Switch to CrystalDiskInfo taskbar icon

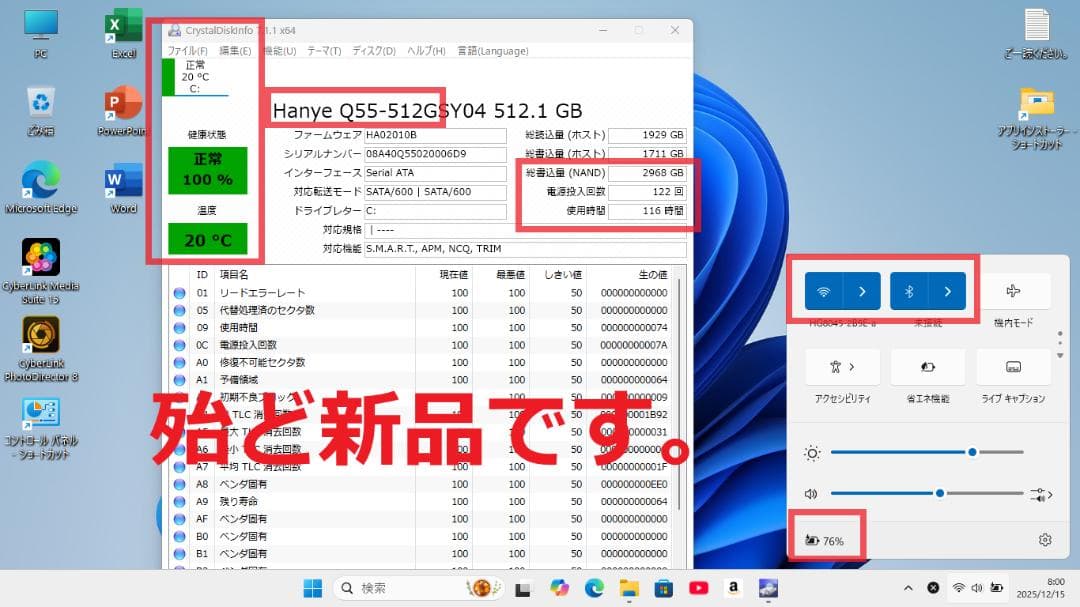point(768,588)
